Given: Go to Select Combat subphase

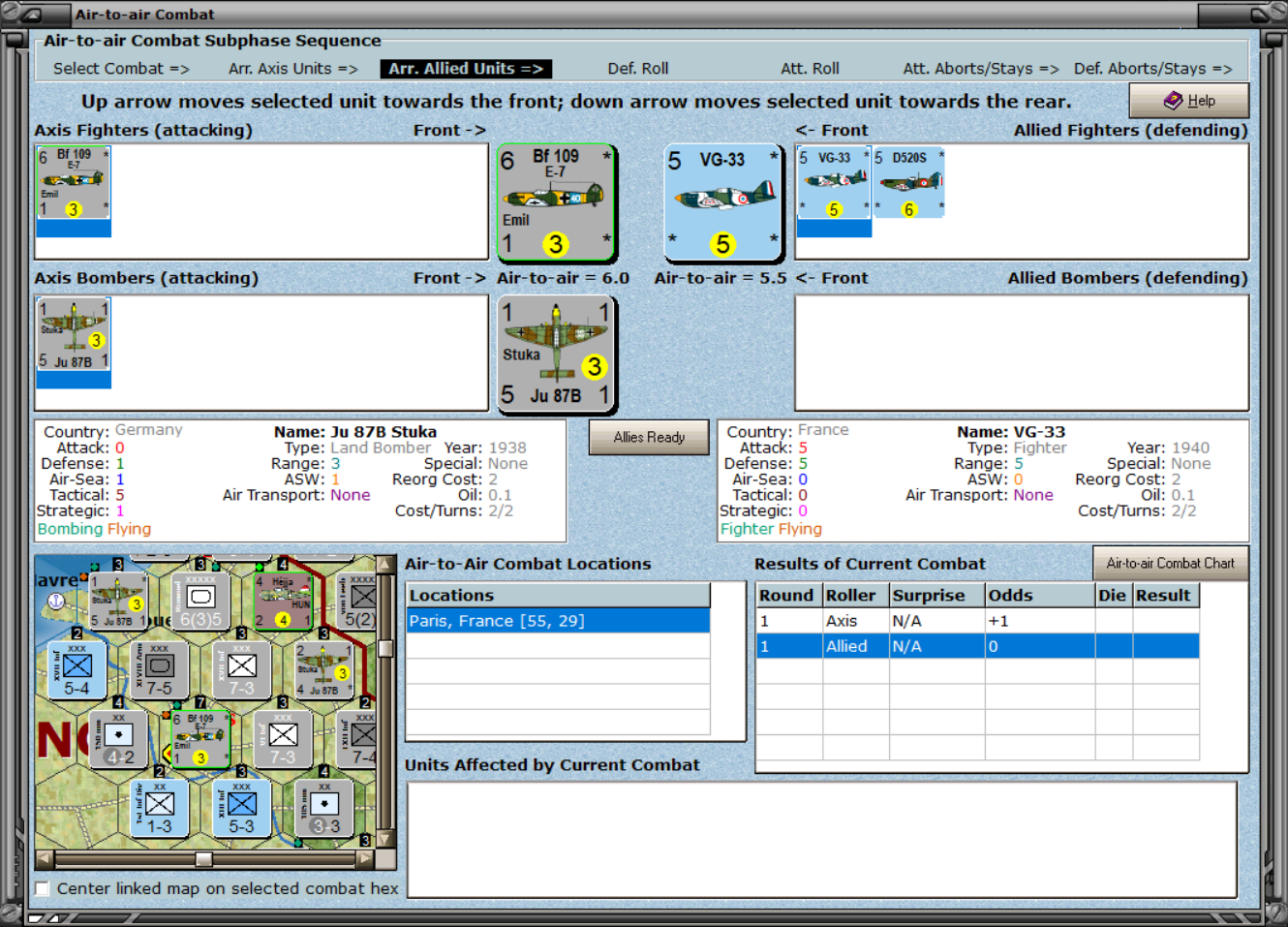Looking at the screenshot, I should tap(121, 69).
